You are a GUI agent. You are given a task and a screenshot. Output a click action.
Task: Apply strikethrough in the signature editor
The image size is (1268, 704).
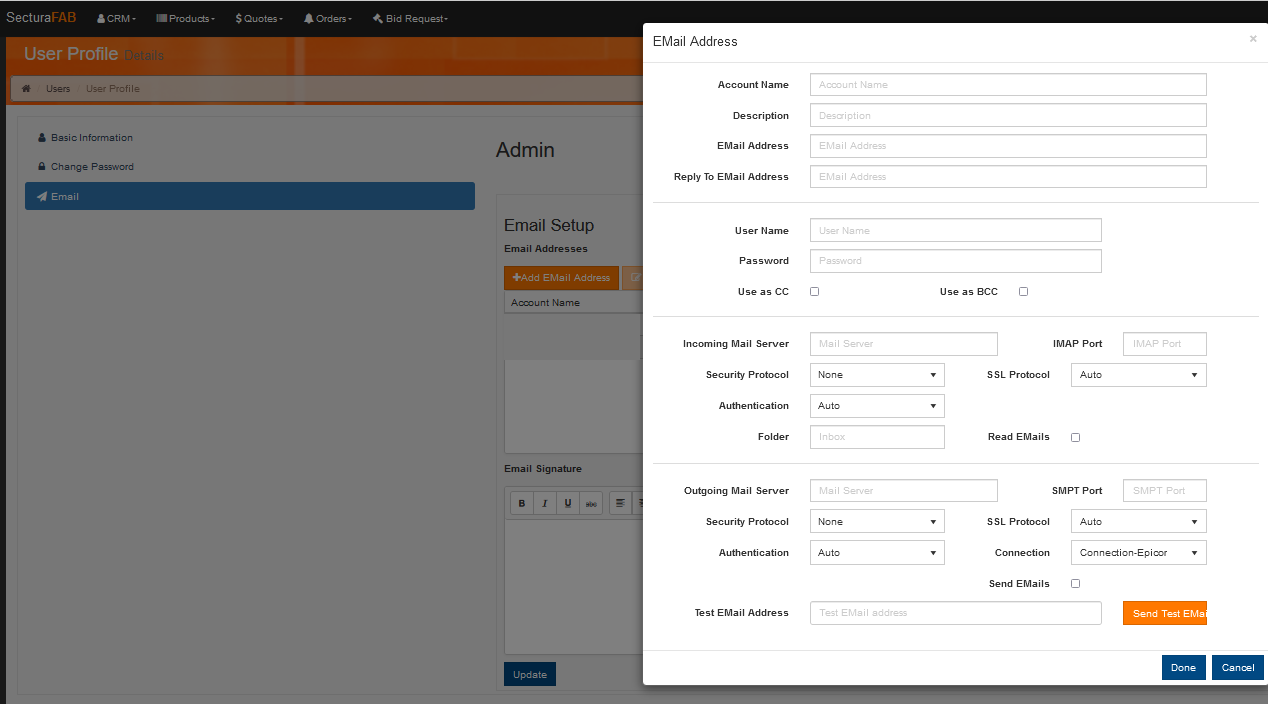(x=591, y=503)
